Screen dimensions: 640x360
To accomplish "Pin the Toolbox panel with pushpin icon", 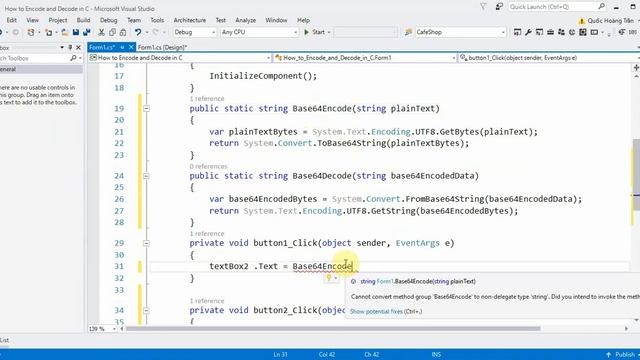I will point(70,48).
